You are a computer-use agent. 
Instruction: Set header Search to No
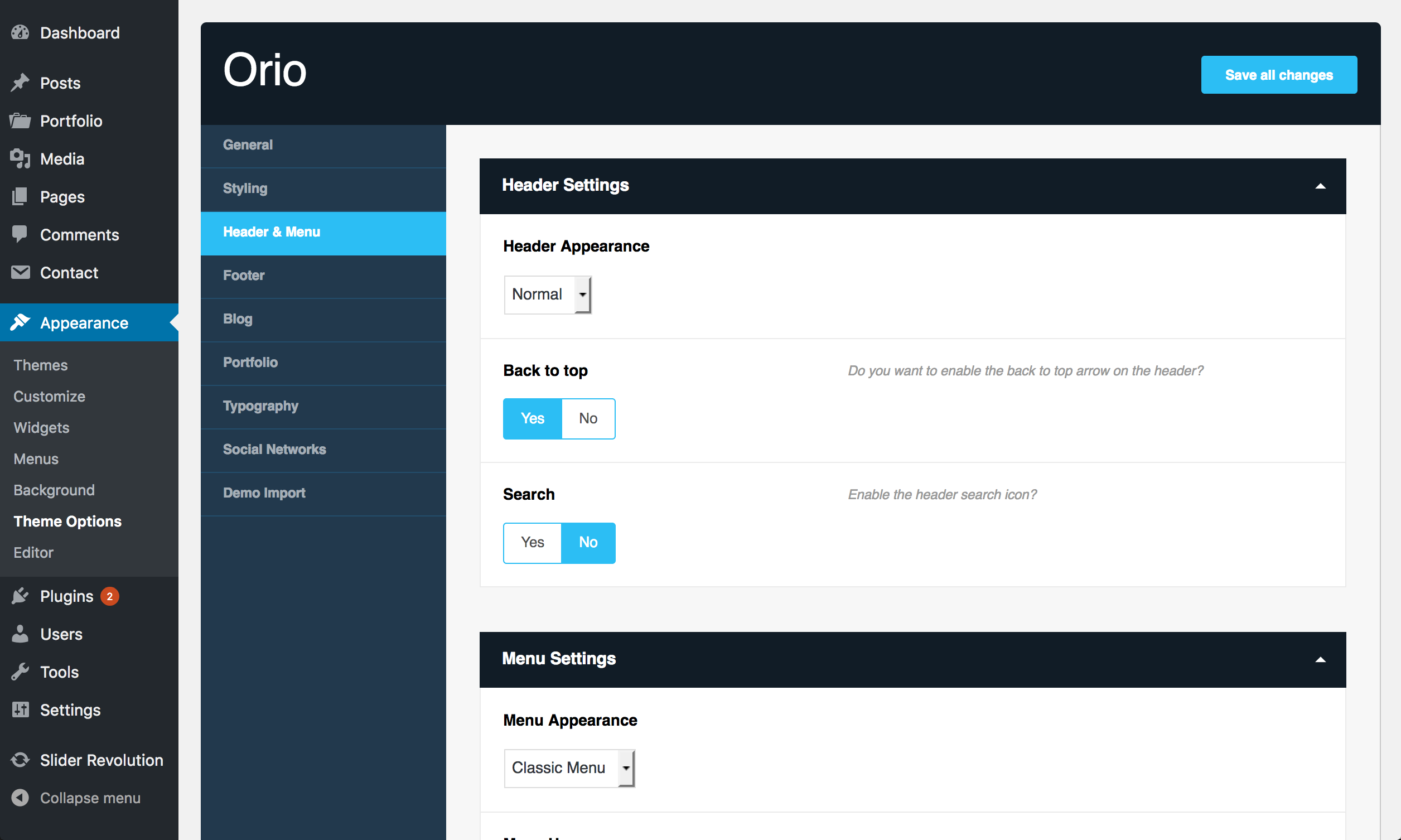(588, 542)
